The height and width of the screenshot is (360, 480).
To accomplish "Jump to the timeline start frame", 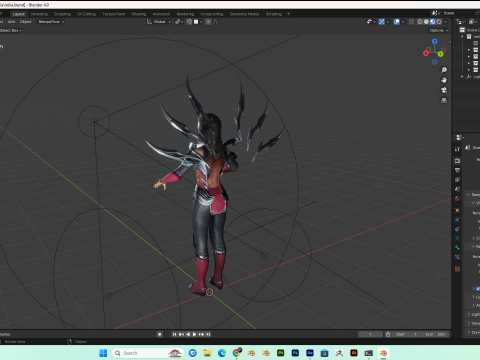I will pos(174,334).
